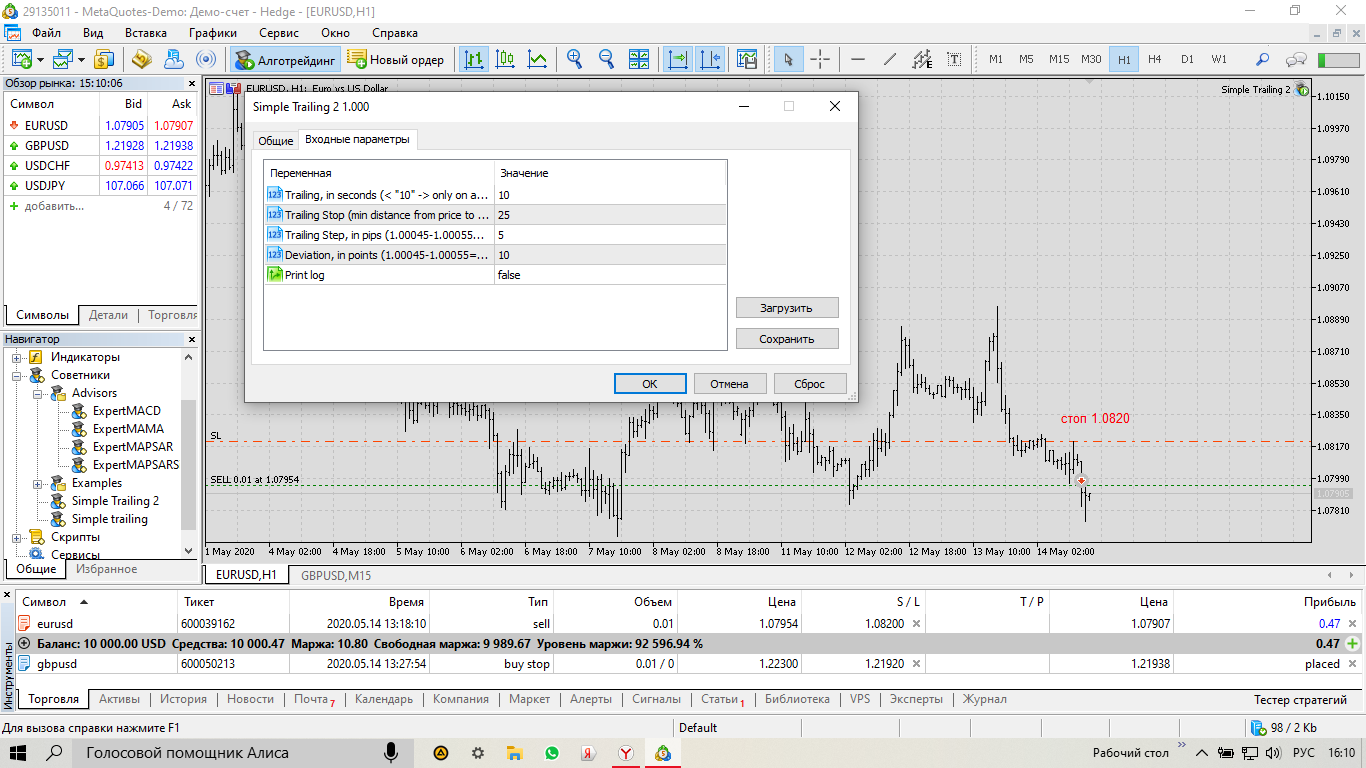This screenshot has width=1366, height=768.
Task: Open the chat bubbles icon
Action: click(x=1296, y=59)
